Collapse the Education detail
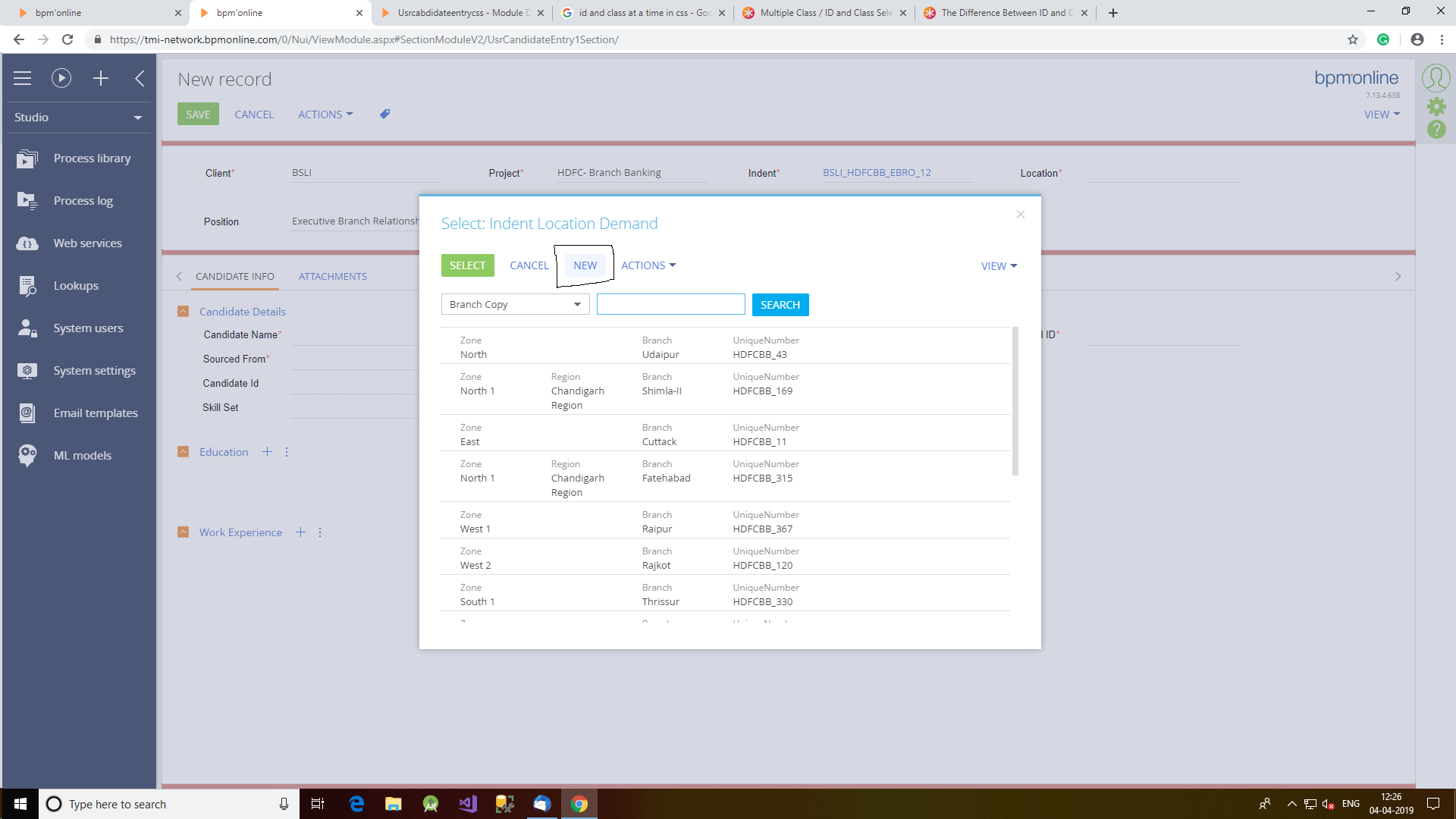The image size is (1456, 819). [183, 452]
